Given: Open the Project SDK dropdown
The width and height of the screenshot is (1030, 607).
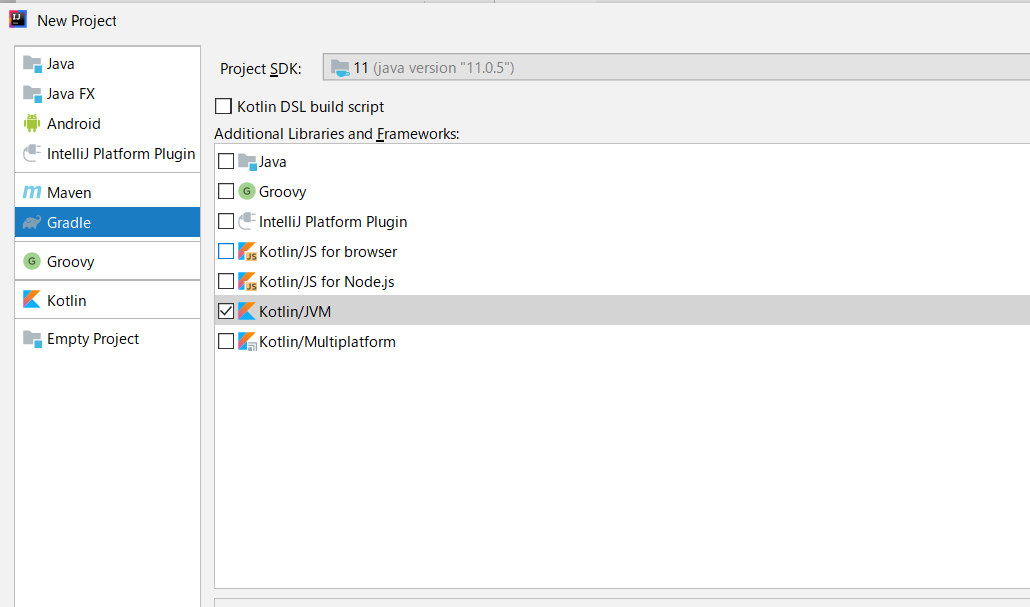Looking at the screenshot, I should (x=676, y=67).
